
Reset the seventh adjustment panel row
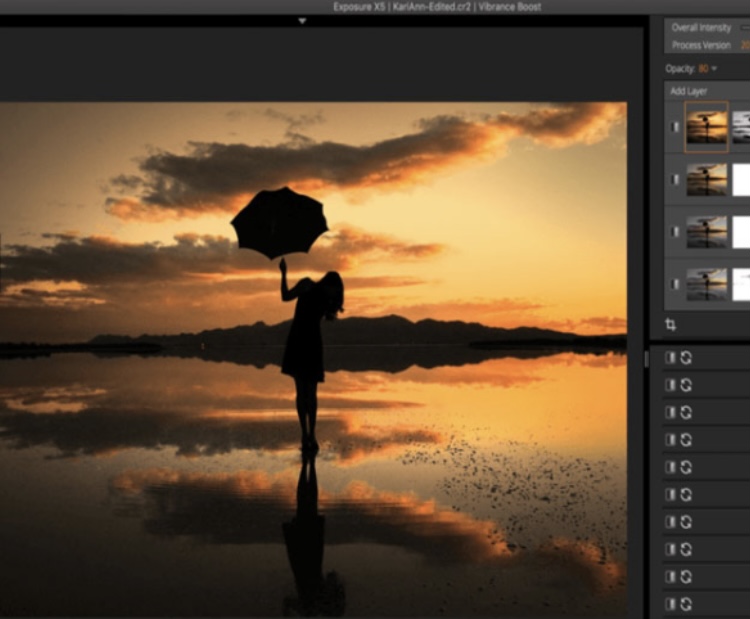[x=686, y=522]
